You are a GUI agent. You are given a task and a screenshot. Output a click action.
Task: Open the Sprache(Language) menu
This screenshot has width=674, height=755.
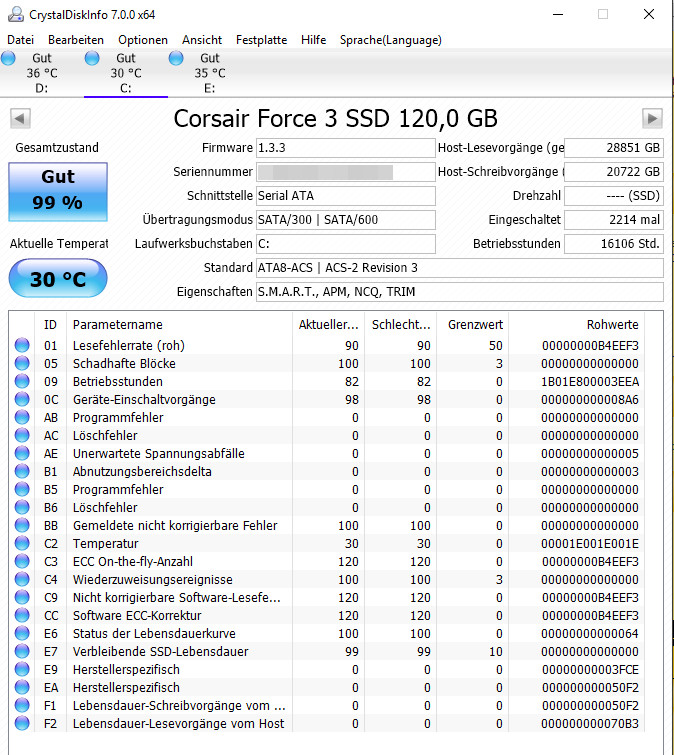pos(390,40)
